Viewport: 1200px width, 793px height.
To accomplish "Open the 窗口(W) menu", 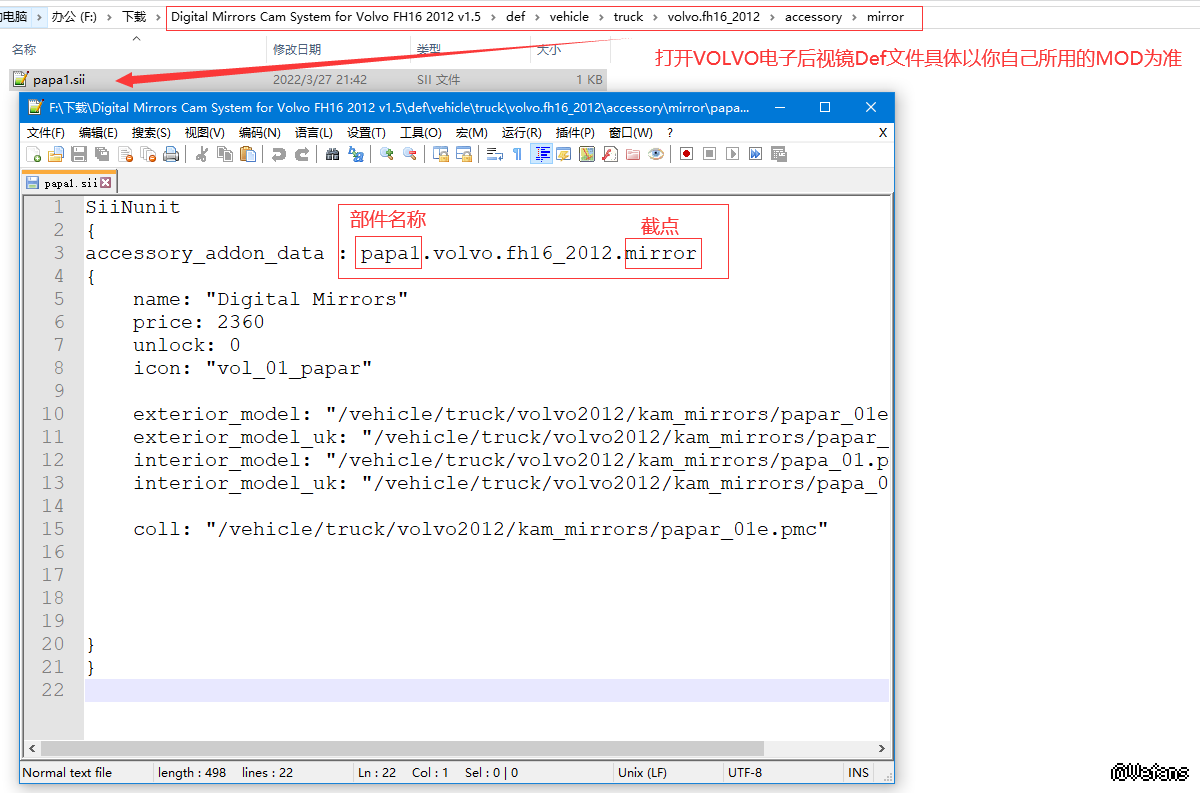I will [x=630, y=133].
